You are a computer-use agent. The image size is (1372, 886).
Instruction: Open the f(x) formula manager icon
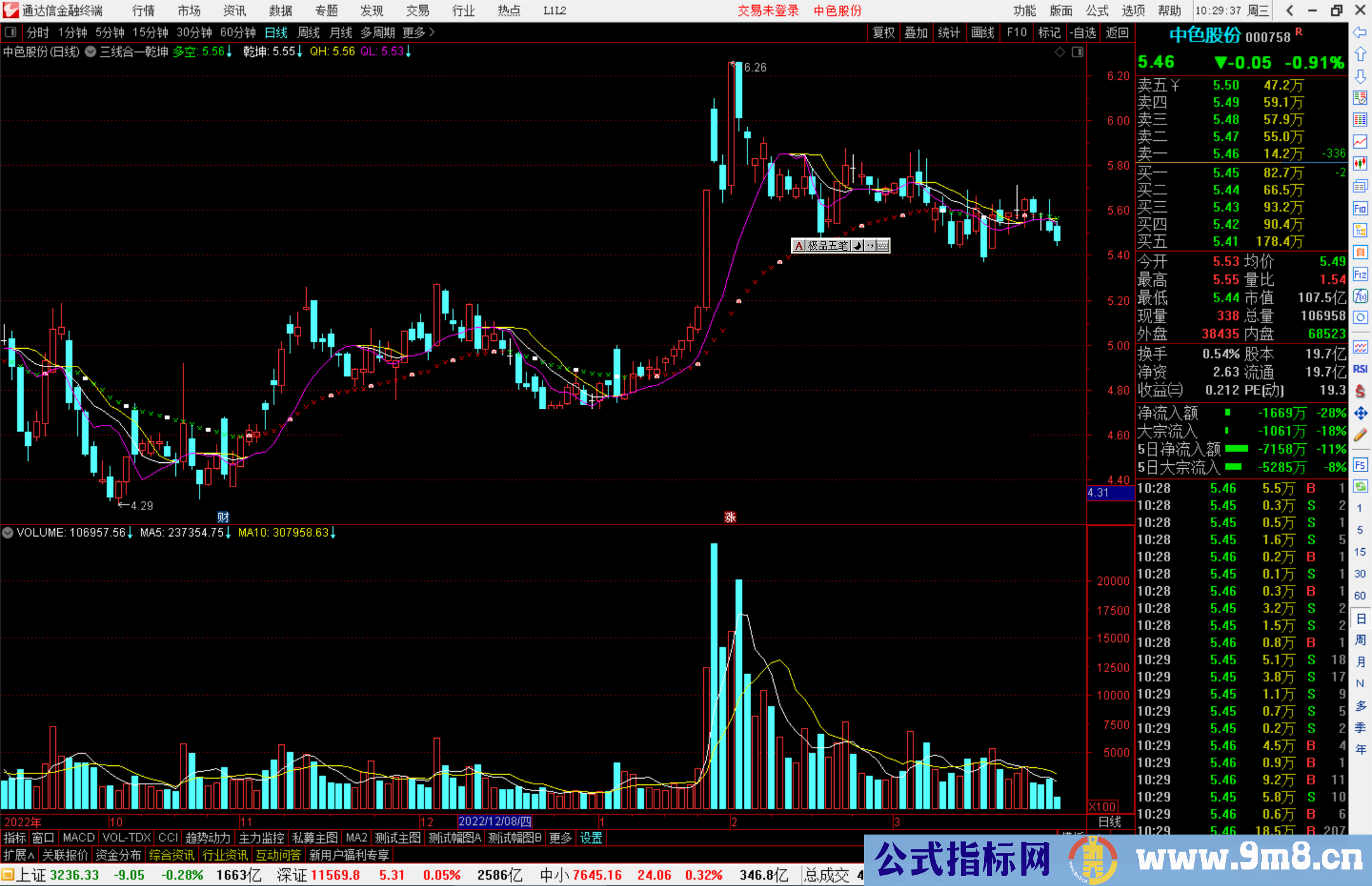pyautogui.click(x=1360, y=296)
